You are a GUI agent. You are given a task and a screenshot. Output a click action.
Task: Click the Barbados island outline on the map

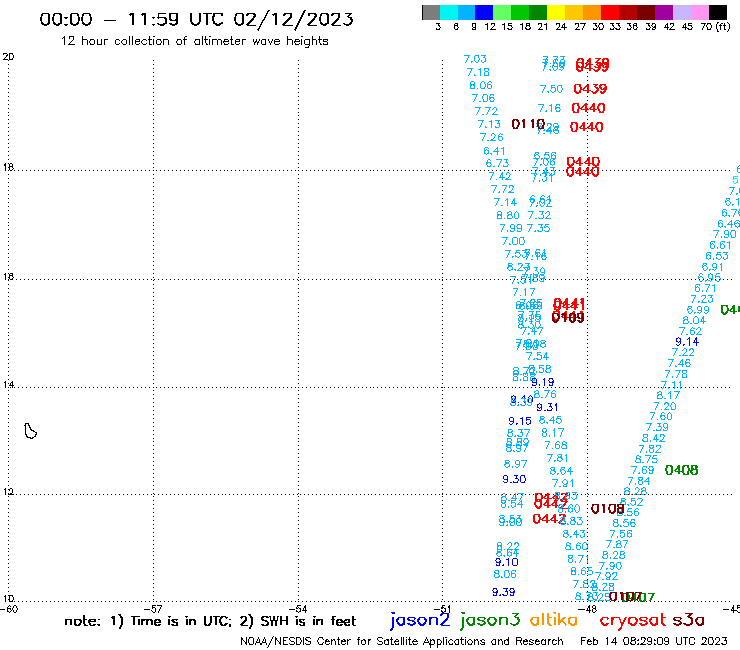coord(31,431)
